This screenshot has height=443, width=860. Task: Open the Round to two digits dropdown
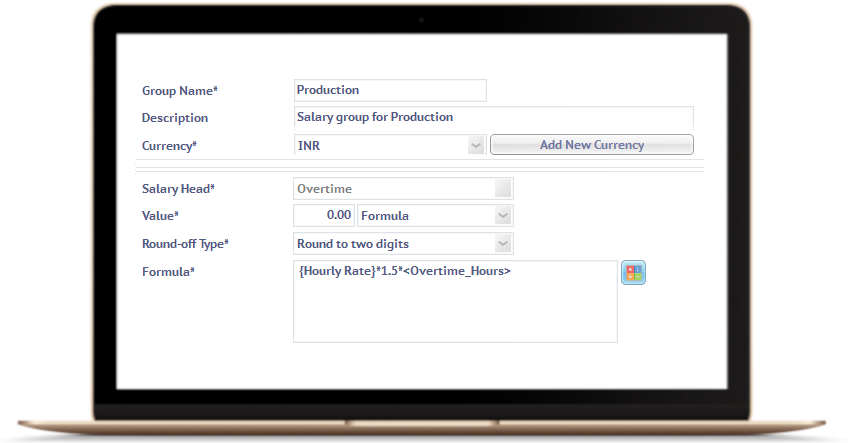click(x=403, y=243)
